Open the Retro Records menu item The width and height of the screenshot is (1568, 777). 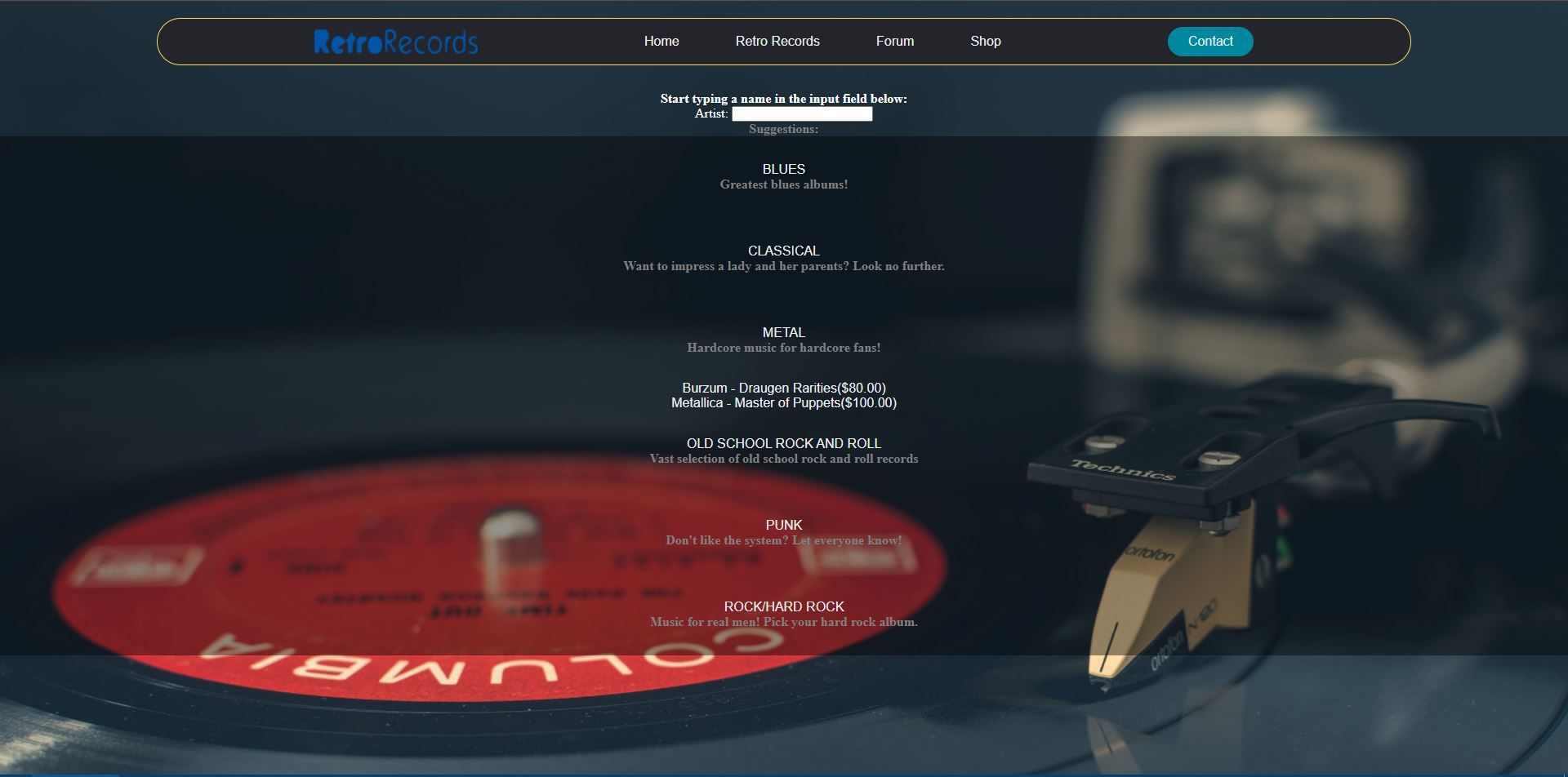[x=777, y=41]
